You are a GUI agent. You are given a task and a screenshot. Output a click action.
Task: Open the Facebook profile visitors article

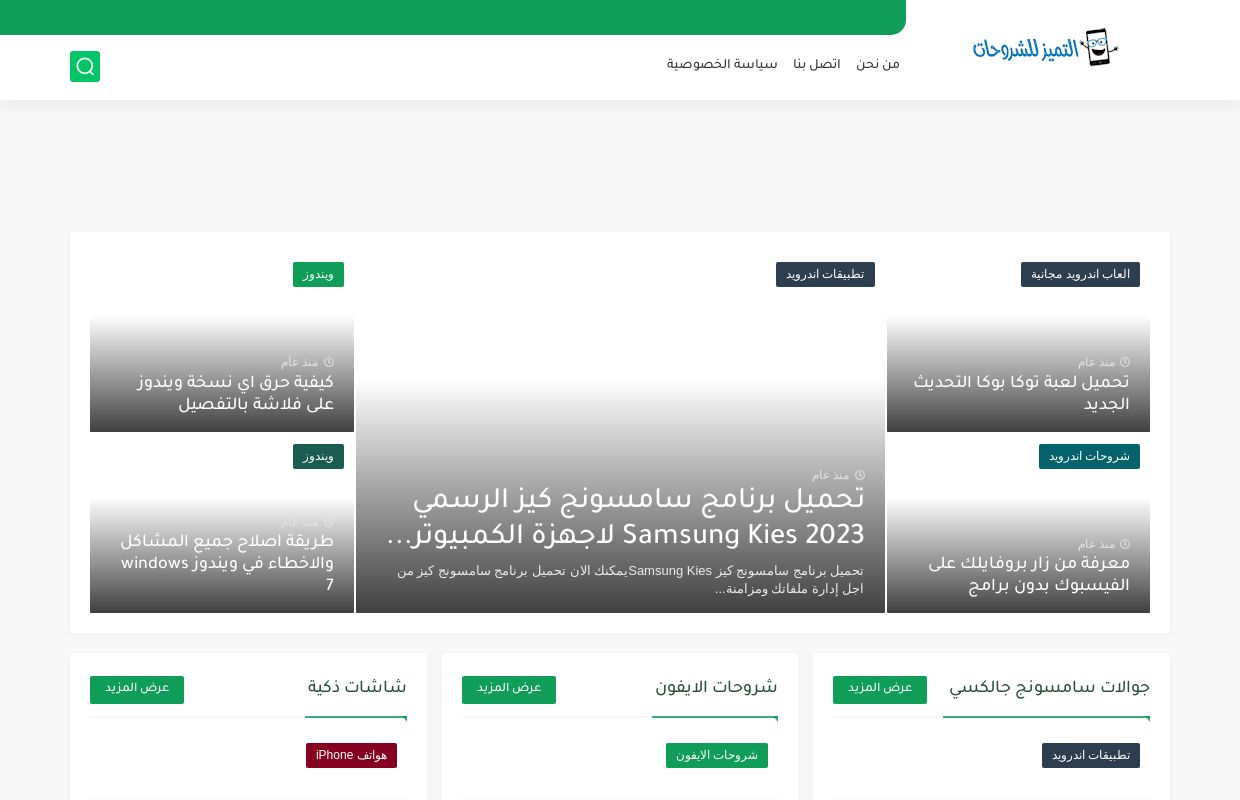pos(1029,574)
